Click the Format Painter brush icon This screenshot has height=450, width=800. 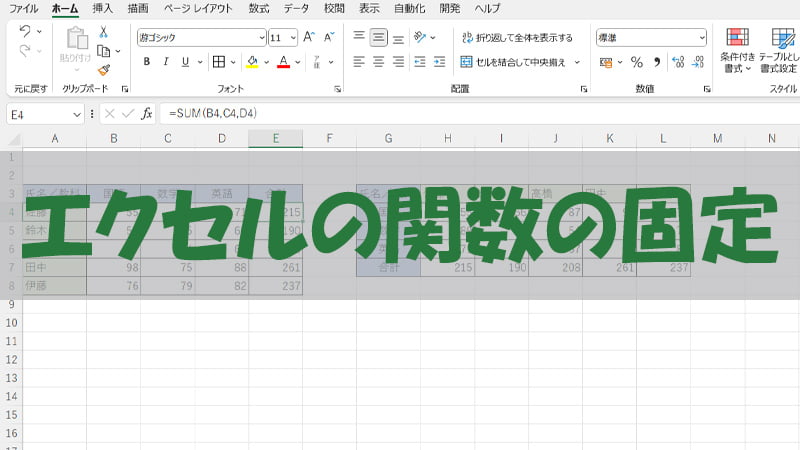(x=103, y=69)
